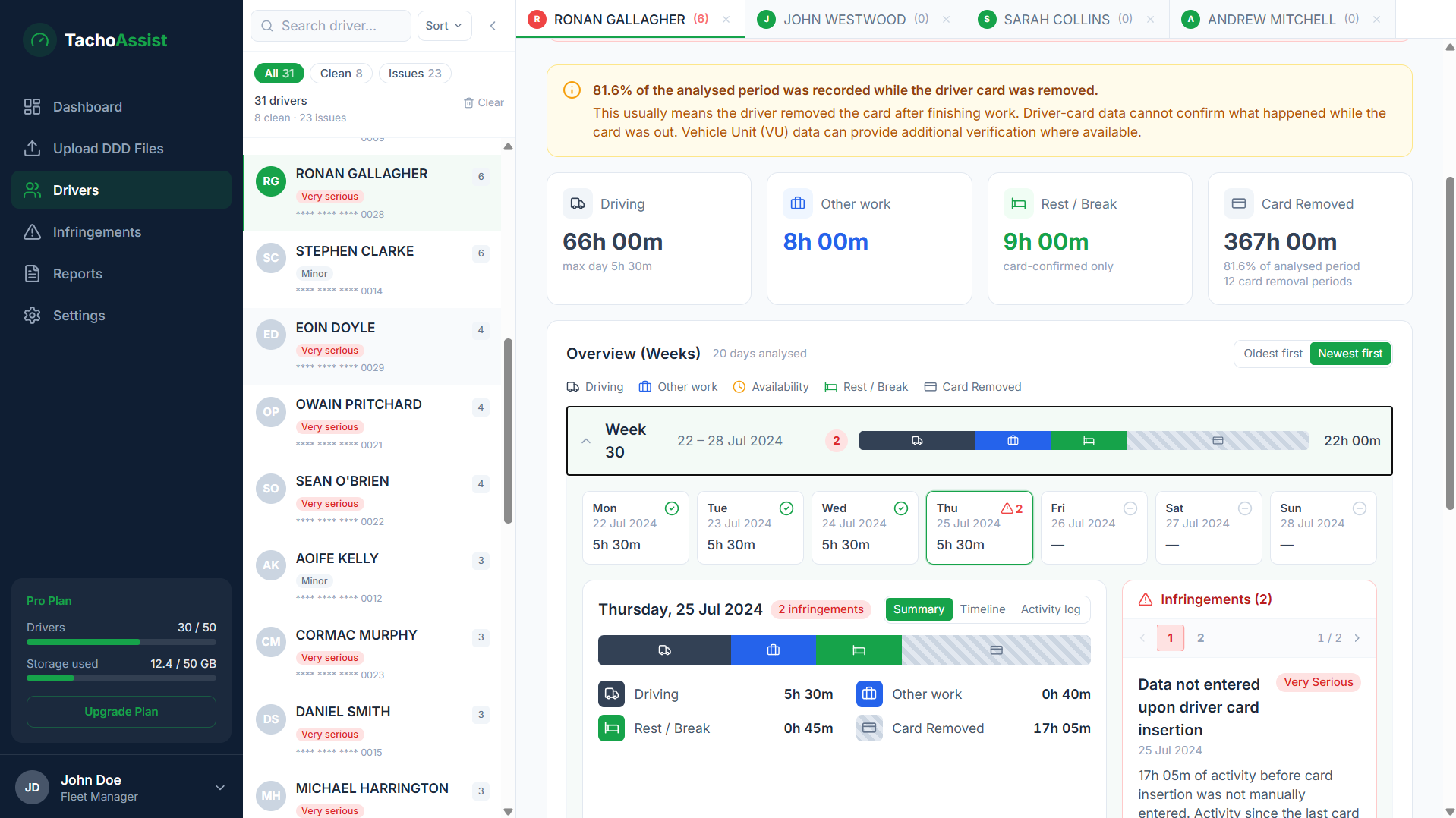The width and height of the screenshot is (1456, 818).
Task: Focus the Search driver input field
Action: [x=331, y=26]
